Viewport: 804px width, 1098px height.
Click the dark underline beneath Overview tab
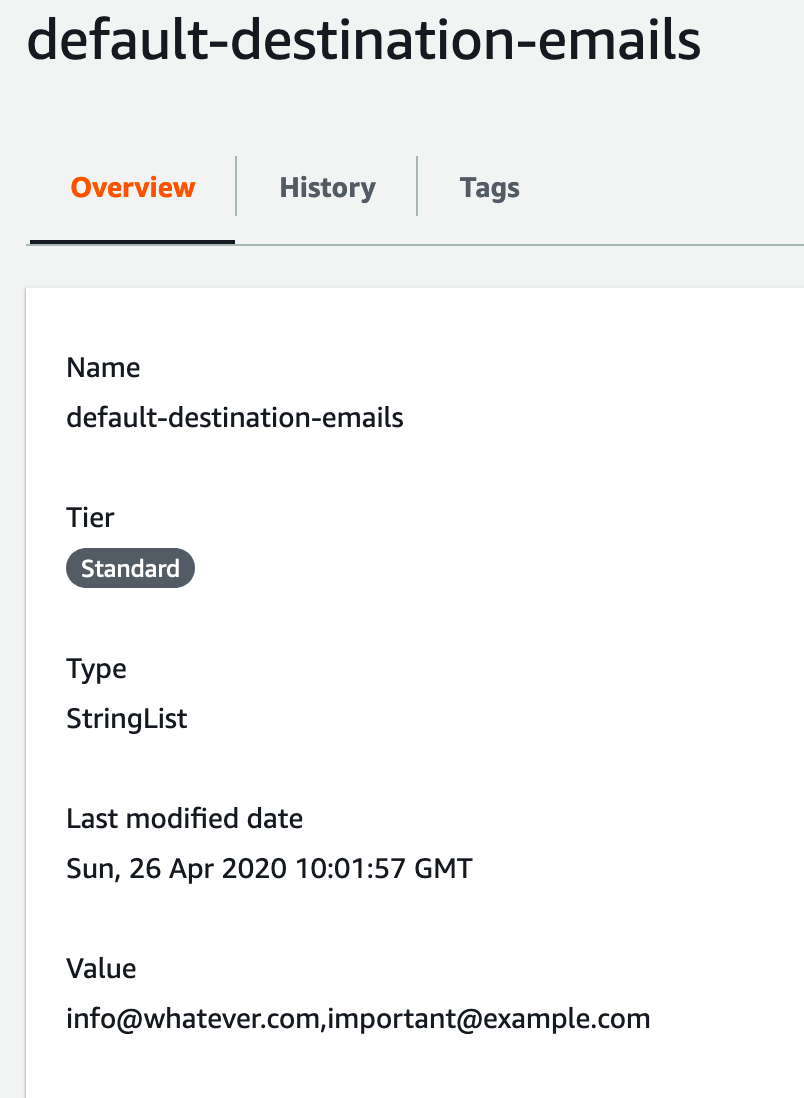click(133, 242)
